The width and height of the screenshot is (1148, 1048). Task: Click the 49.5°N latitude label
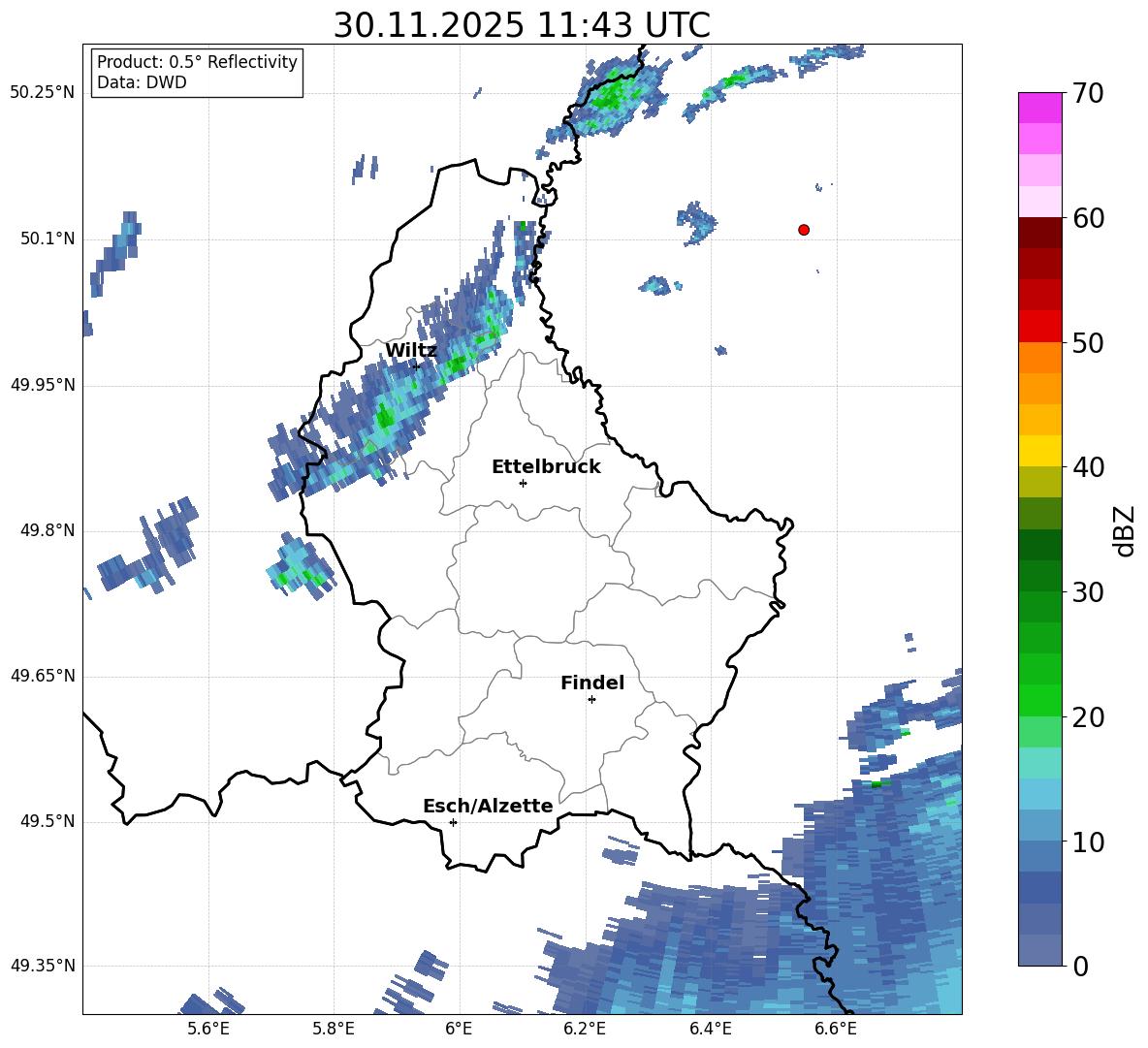pyautogui.click(x=47, y=821)
